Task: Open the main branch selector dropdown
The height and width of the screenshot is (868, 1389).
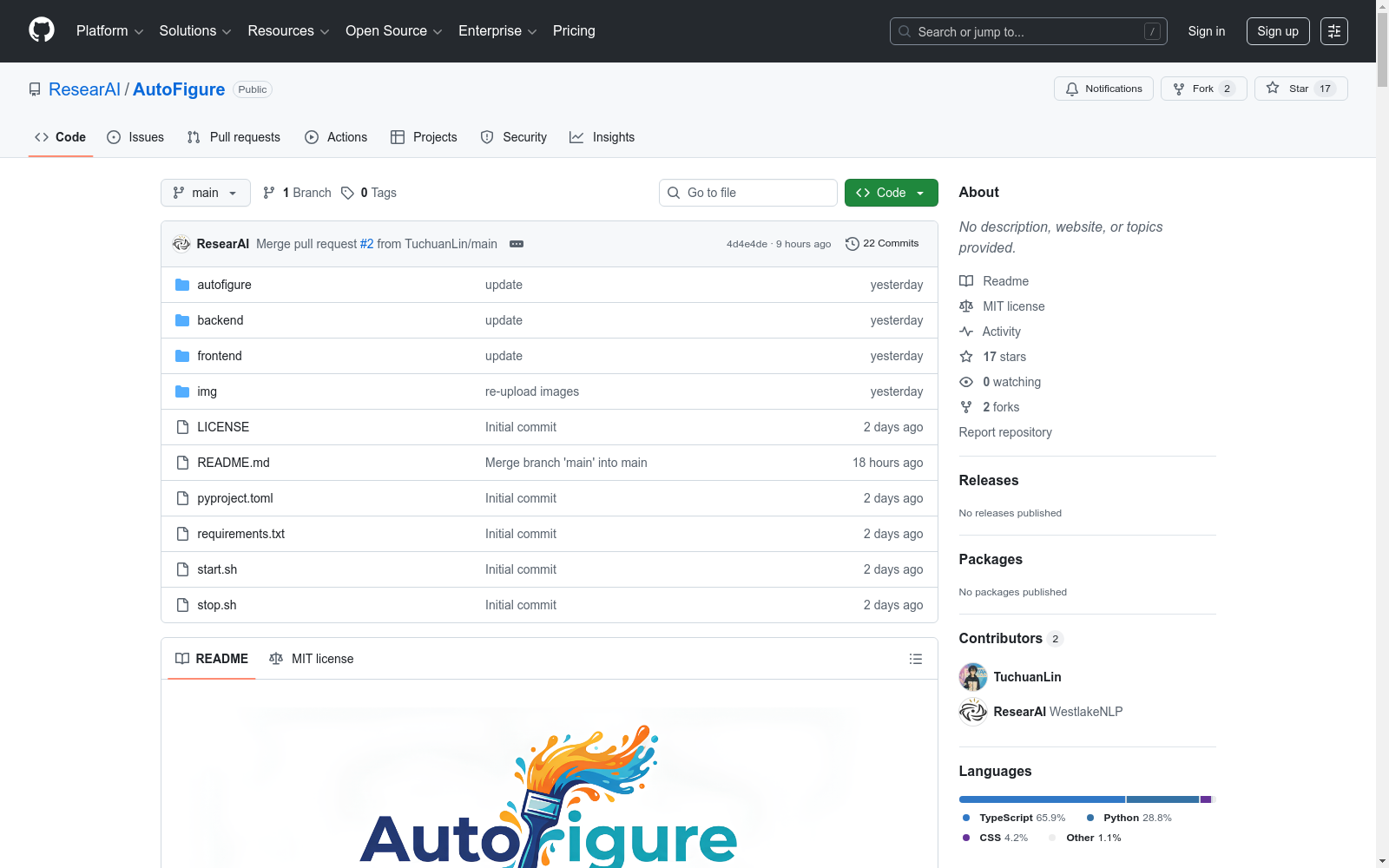Action: pyautogui.click(x=206, y=193)
